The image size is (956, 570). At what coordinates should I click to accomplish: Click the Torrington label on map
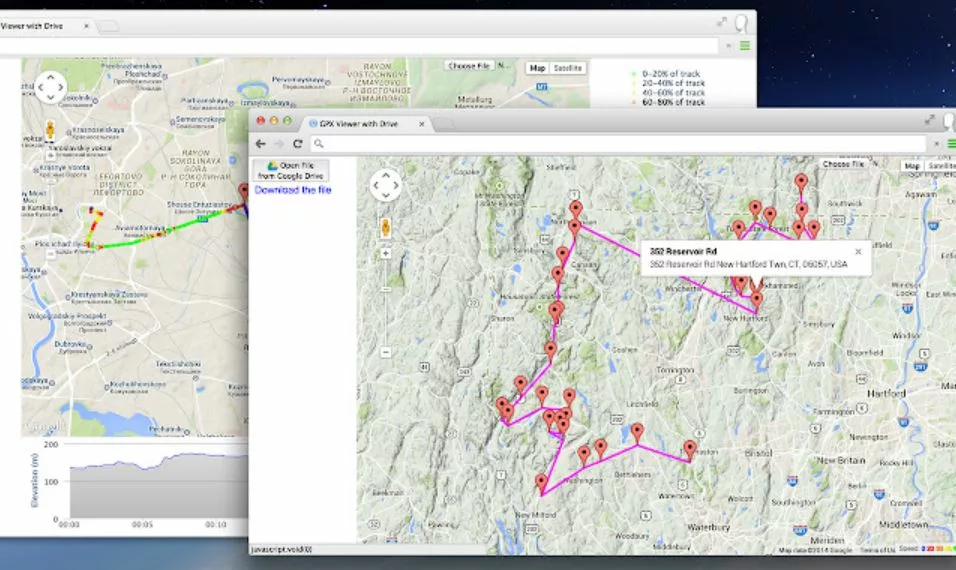[x=676, y=369]
